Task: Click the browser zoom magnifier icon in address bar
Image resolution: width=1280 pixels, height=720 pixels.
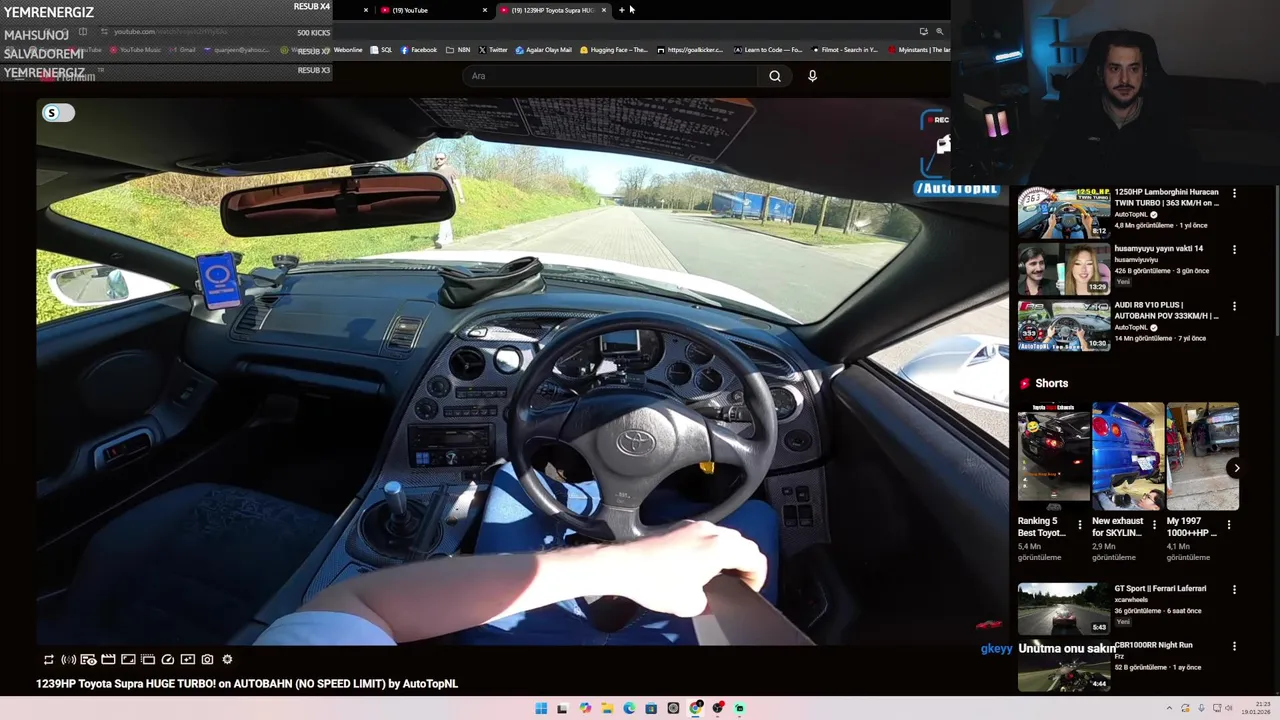Action: [939, 31]
